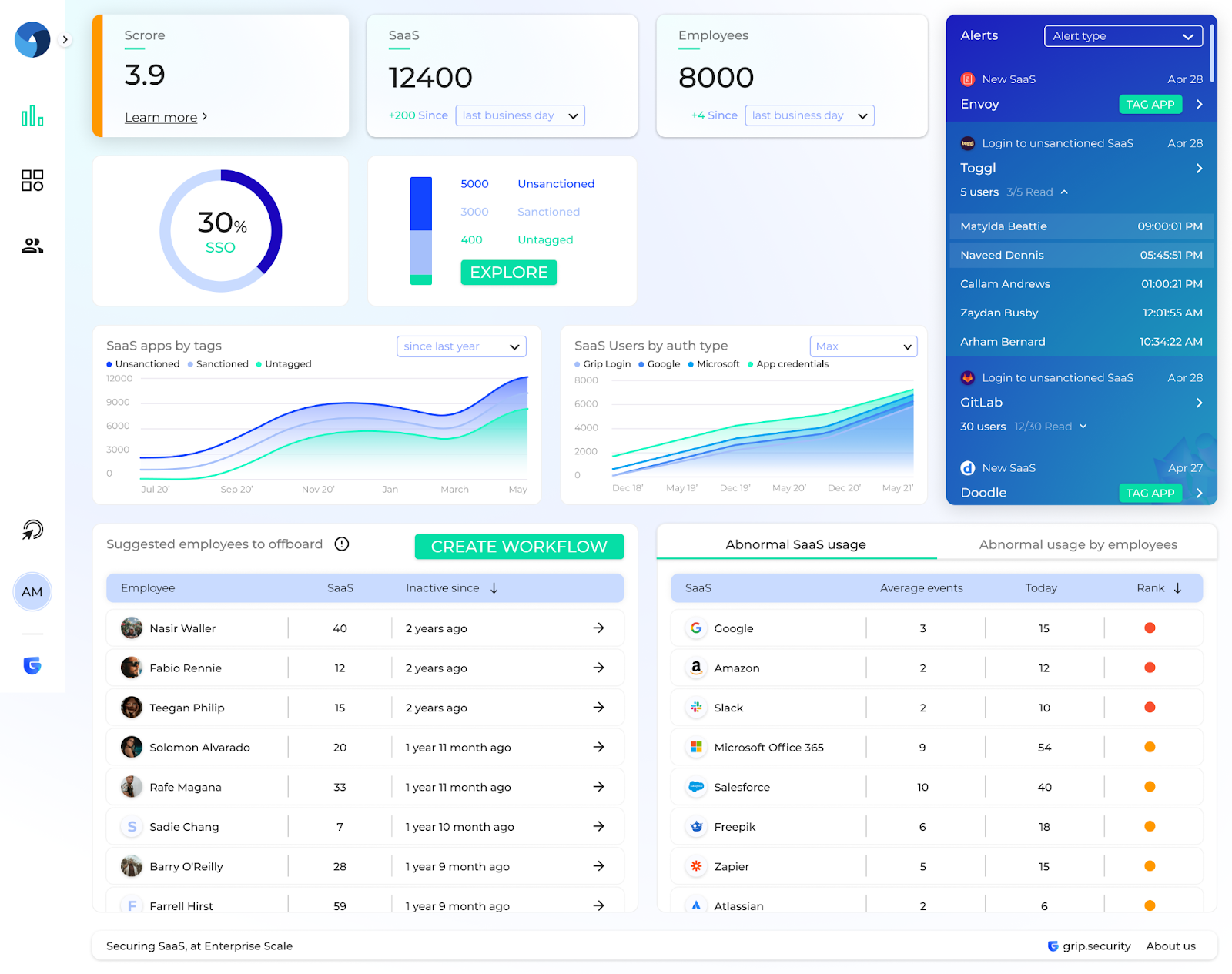Select the Slack icon in the SaaS list
Image resolution: width=1232 pixels, height=974 pixels.
click(x=696, y=707)
